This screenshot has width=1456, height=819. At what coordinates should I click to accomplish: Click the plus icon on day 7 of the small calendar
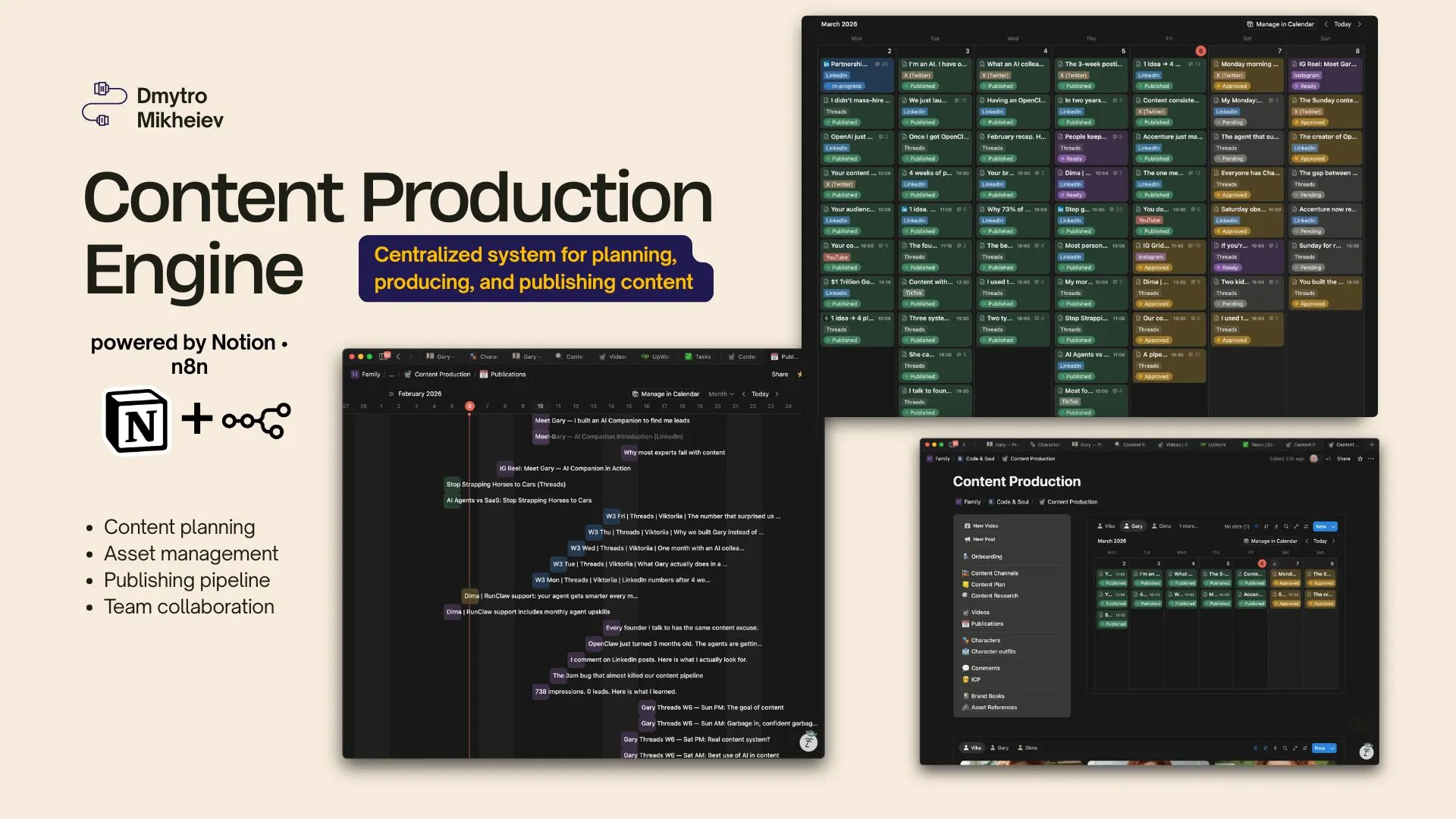click(x=1275, y=563)
